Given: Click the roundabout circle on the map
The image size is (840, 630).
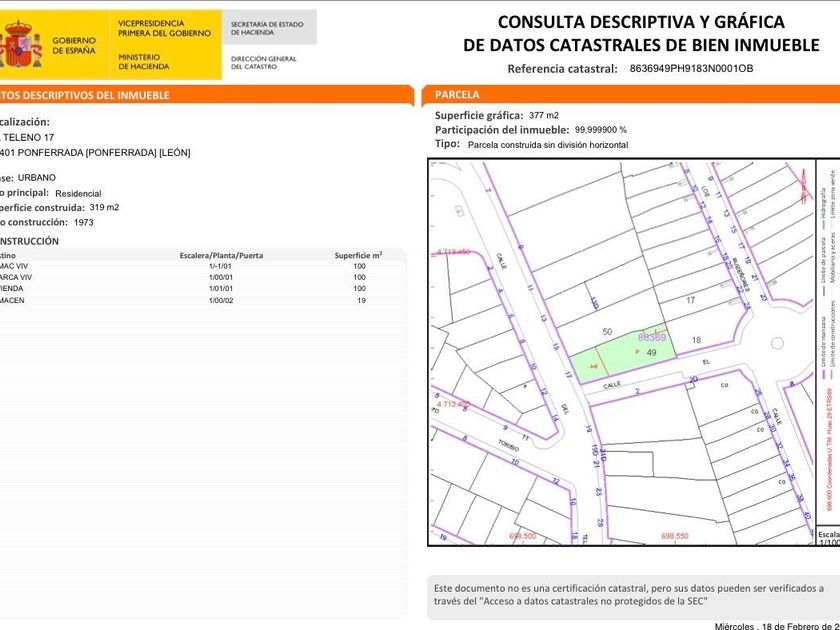Looking at the screenshot, I should tap(777, 343).
